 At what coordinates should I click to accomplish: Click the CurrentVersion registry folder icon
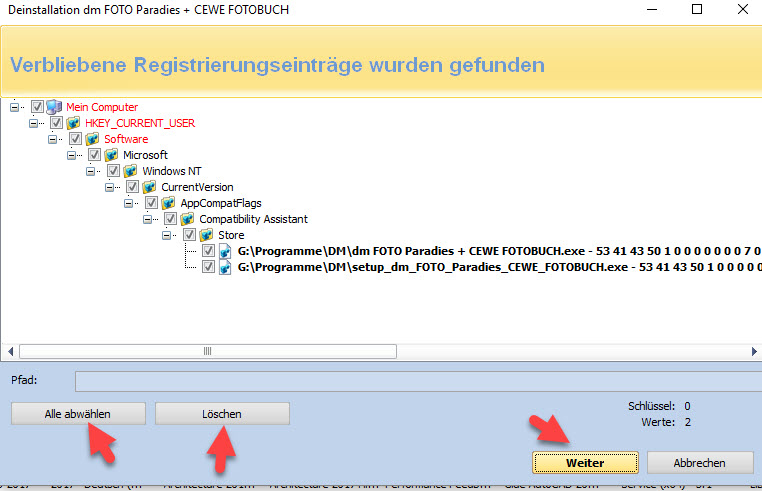point(149,187)
